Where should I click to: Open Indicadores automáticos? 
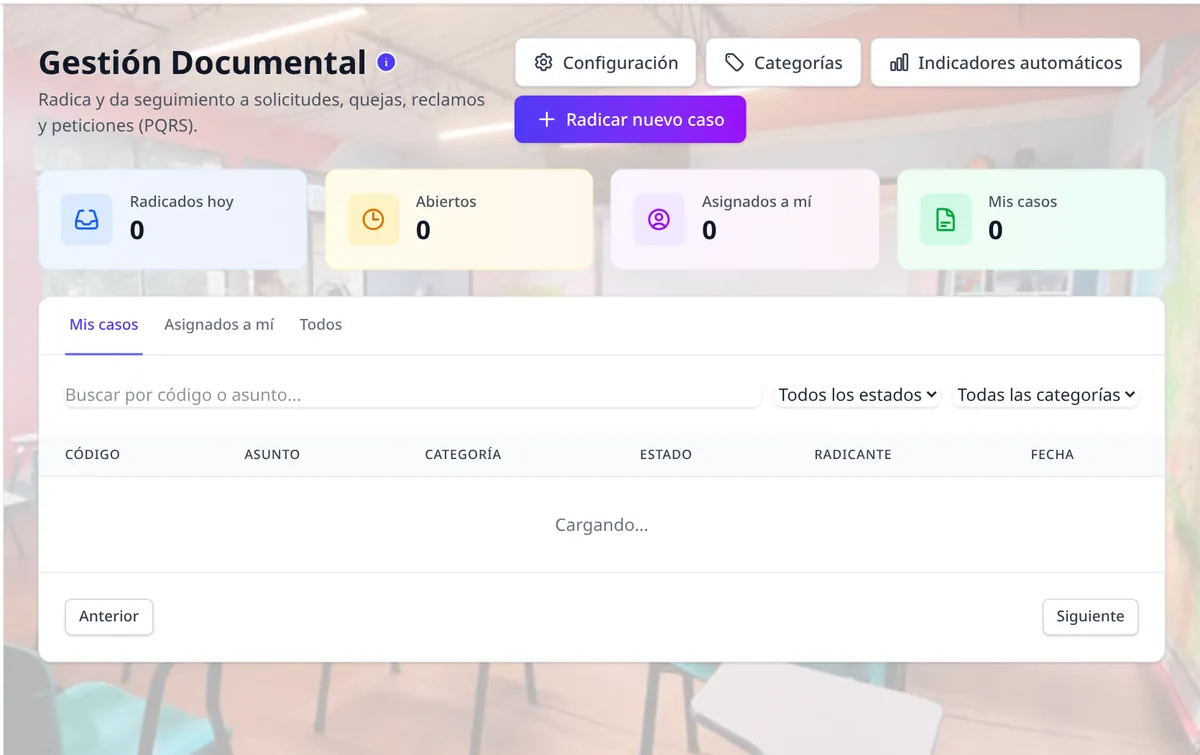point(1005,63)
